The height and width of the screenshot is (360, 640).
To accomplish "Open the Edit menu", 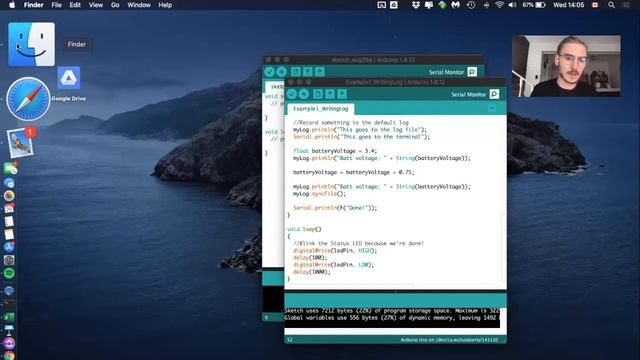I will (75, 5).
